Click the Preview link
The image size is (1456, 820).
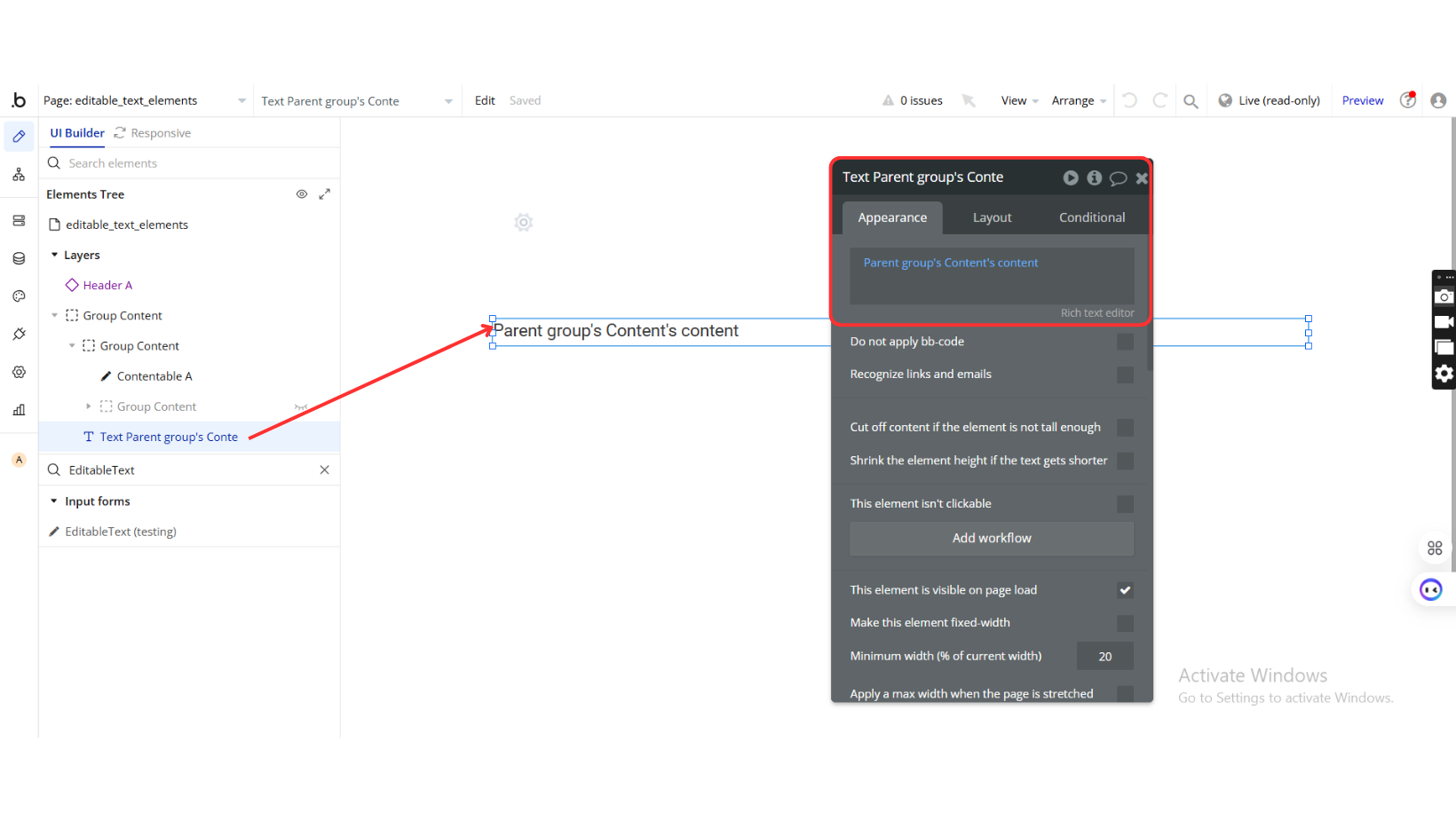click(1362, 101)
